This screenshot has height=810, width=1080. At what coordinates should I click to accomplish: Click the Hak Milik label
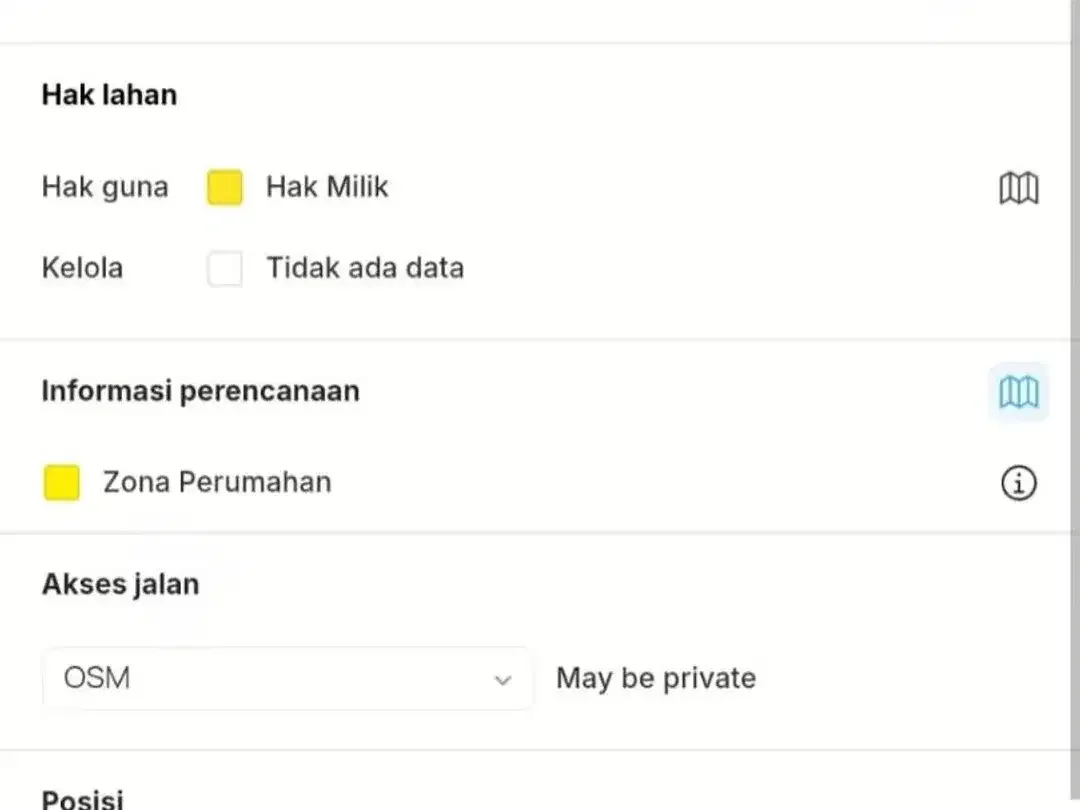click(x=327, y=187)
